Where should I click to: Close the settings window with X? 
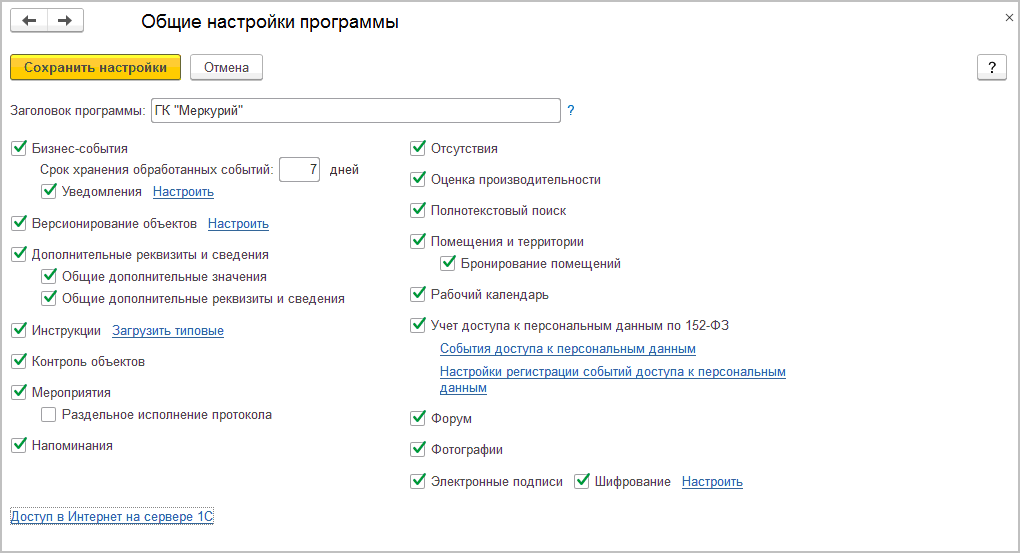tap(1008, 18)
